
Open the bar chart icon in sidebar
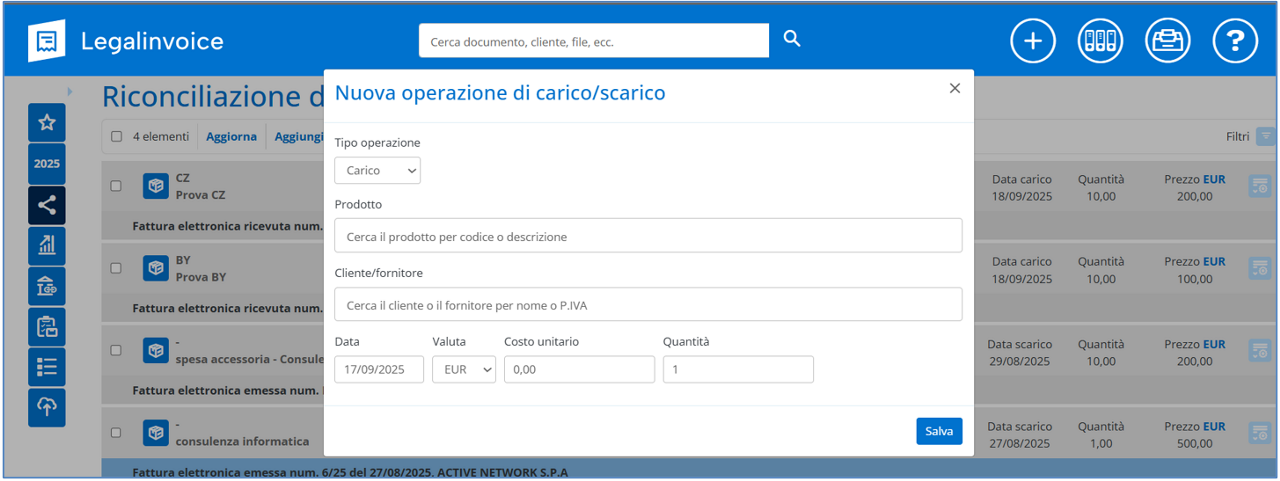tap(47, 245)
